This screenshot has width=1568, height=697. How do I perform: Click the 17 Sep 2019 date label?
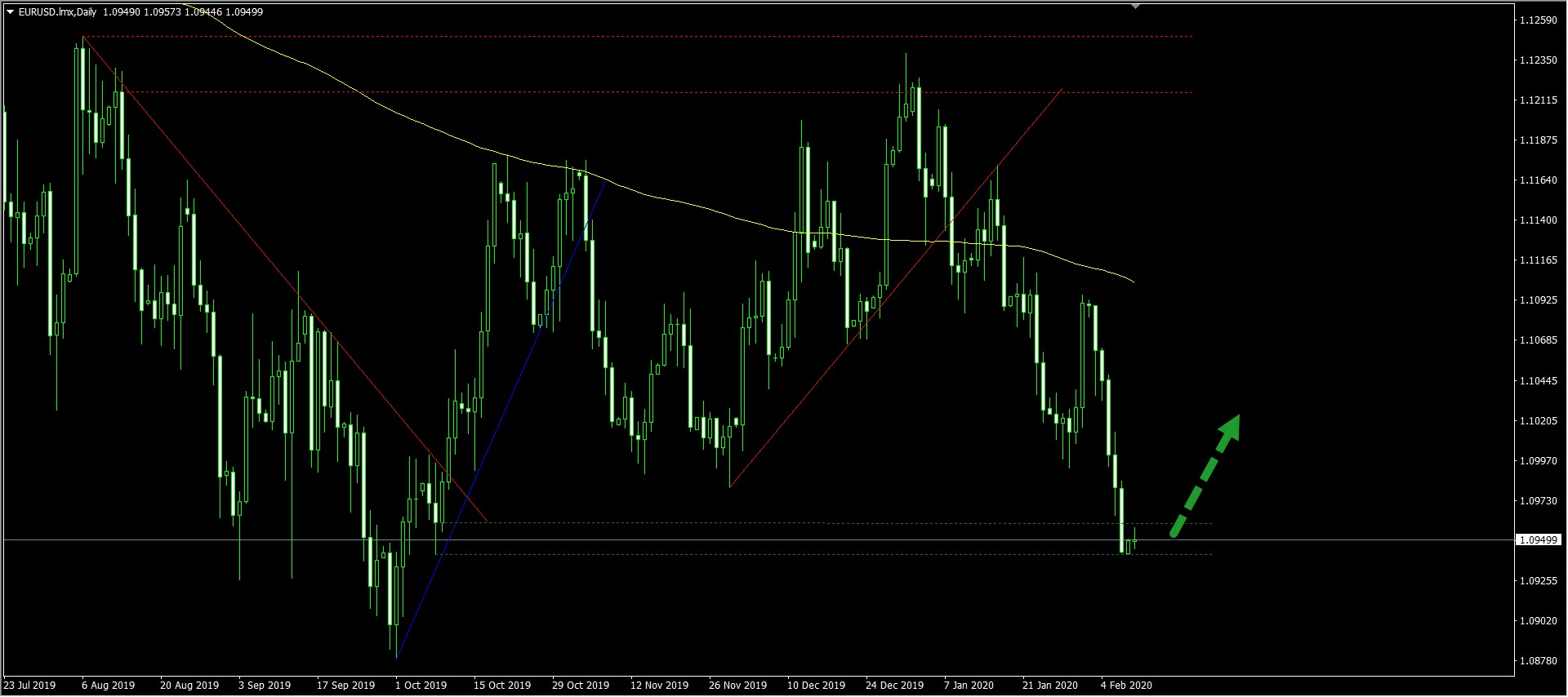pos(346,686)
